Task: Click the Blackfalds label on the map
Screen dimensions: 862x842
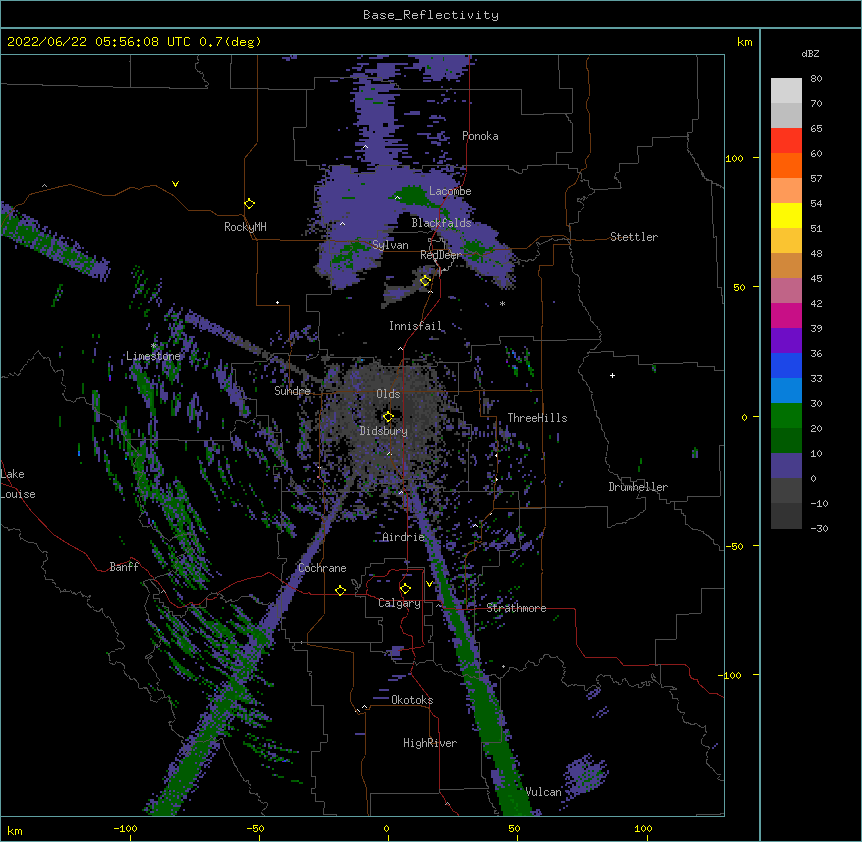Action: click(x=441, y=223)
